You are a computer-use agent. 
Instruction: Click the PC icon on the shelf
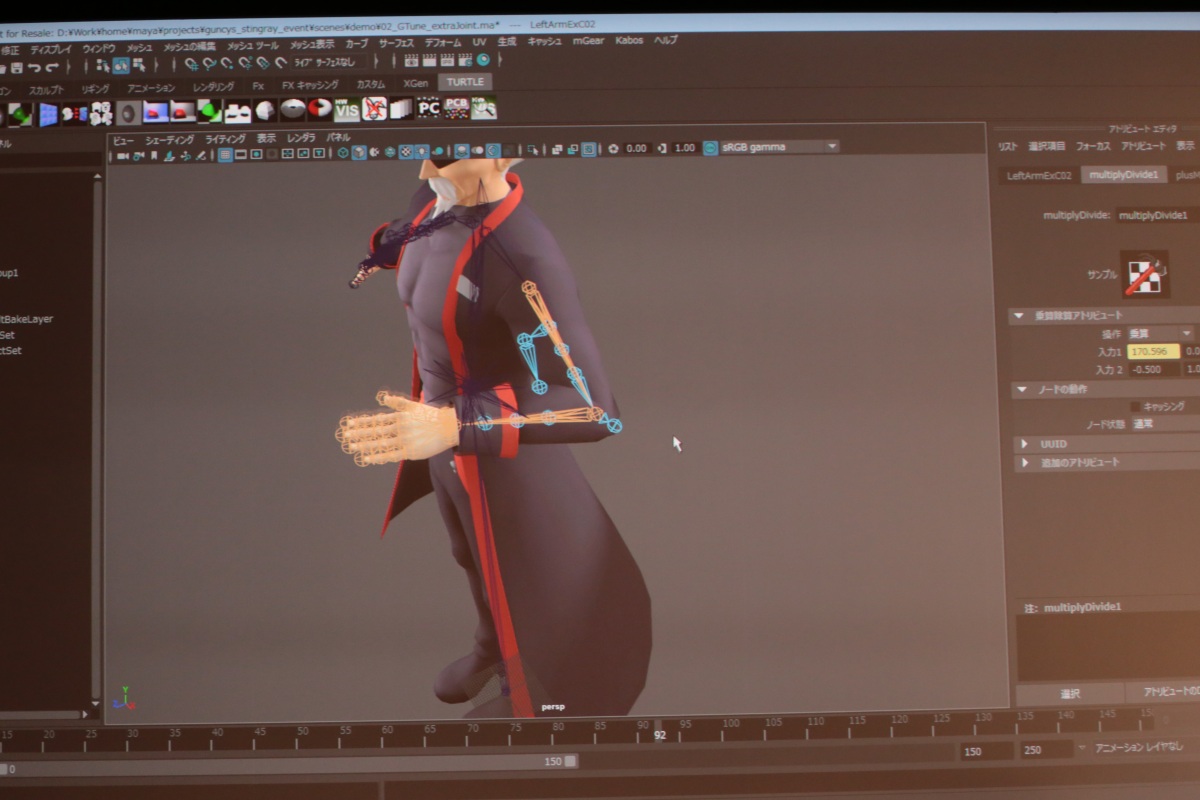point(429,108)
